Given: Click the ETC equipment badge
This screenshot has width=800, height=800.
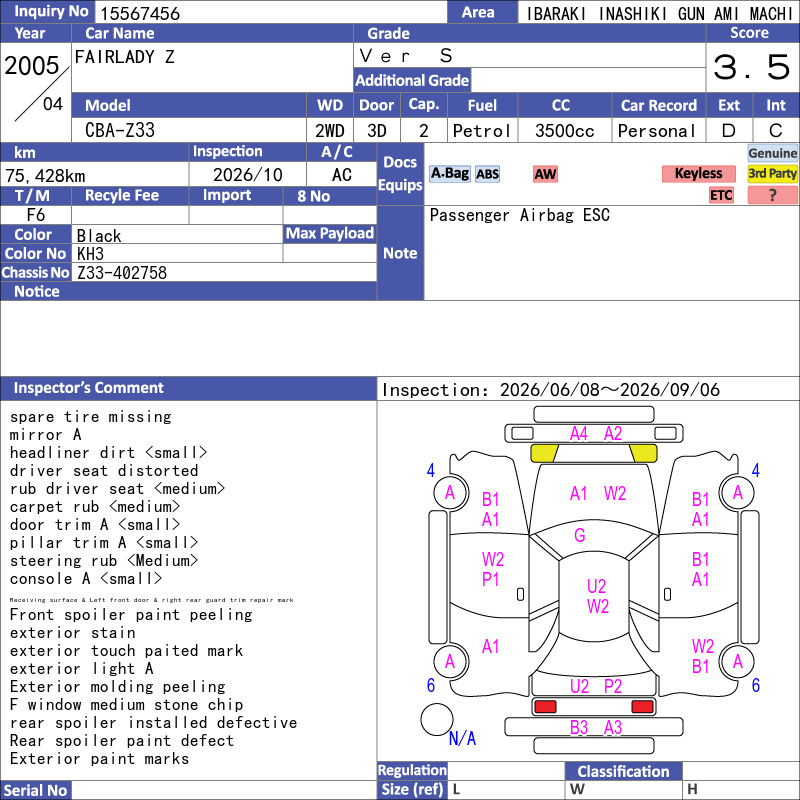Looking at the screenshot, I should (x=721, y=195).
